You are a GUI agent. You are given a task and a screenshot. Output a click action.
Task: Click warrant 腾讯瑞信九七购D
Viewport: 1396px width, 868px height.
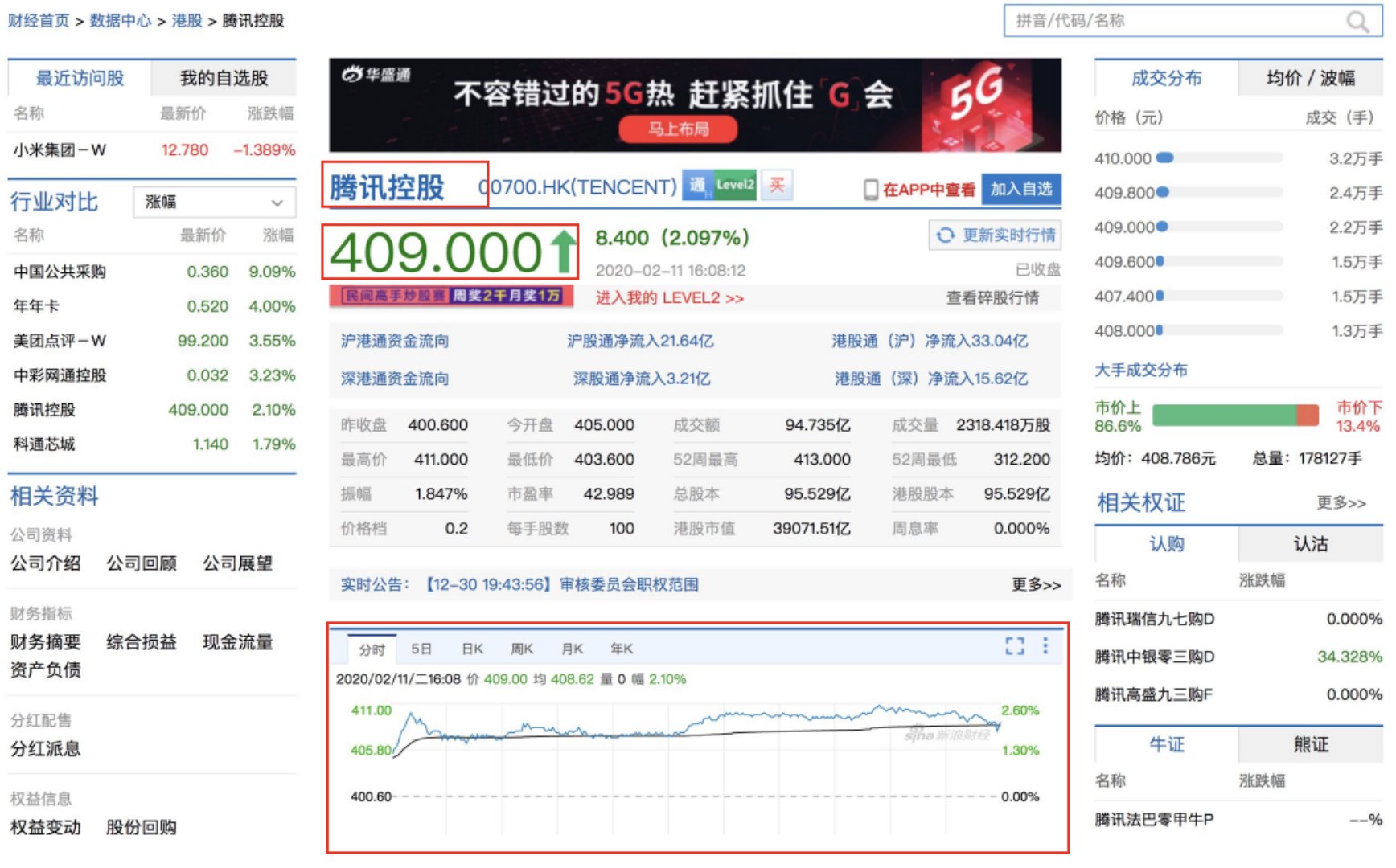(1155, 619)
